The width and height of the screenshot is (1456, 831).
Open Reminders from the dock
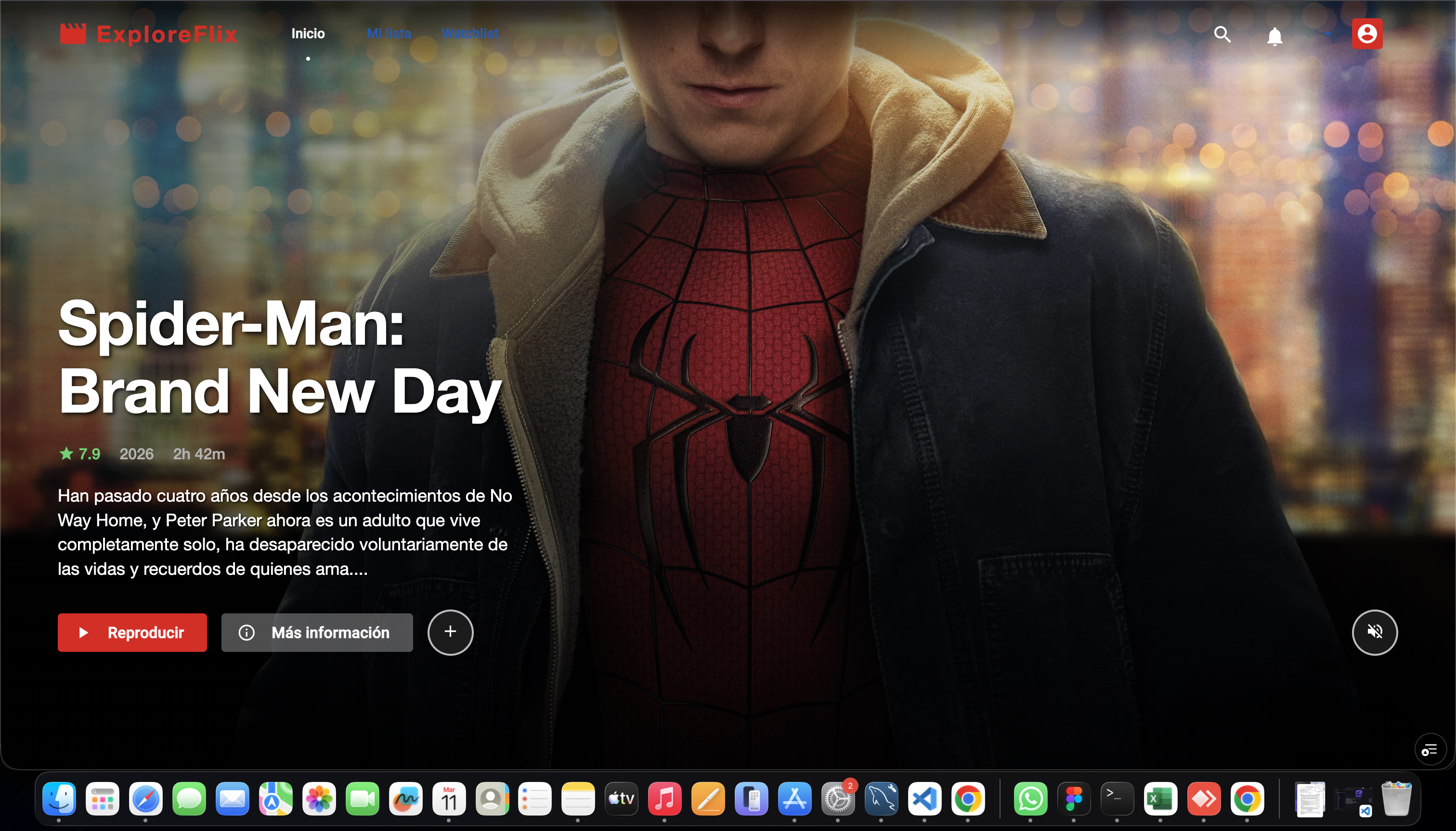[x=535, y=798]
